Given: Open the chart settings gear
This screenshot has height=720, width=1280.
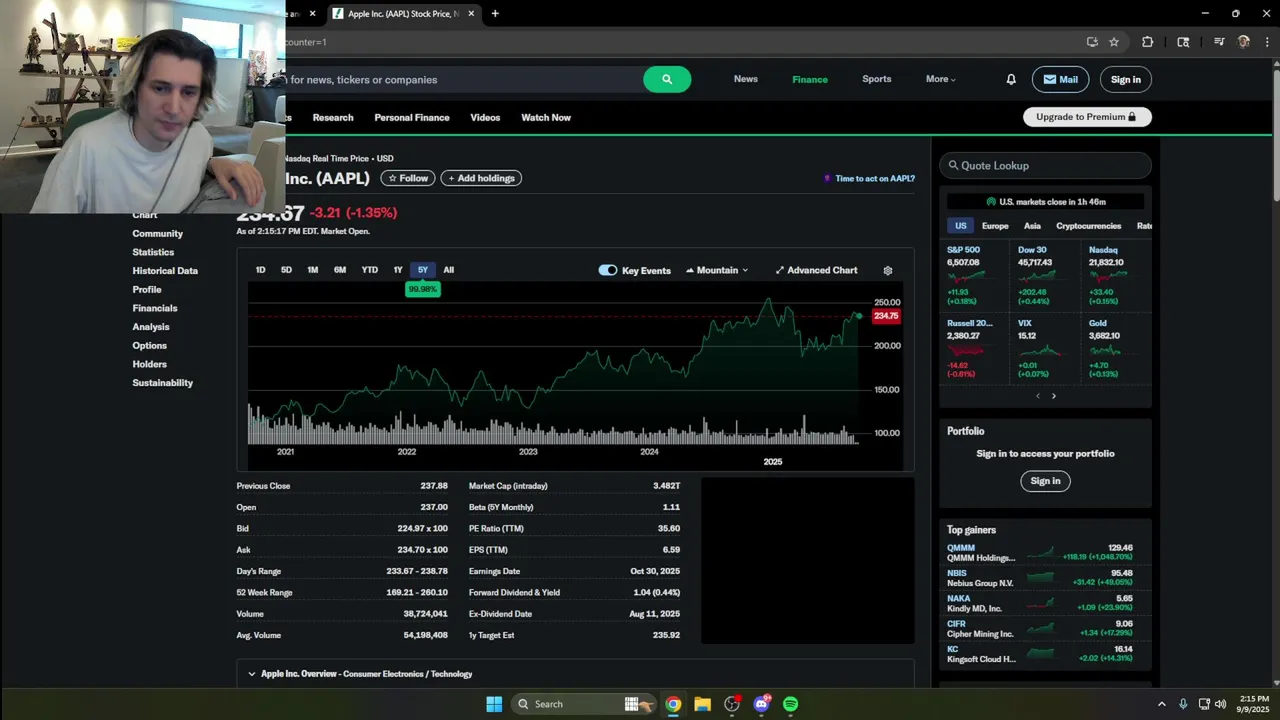Looking at the screenshot, I should pos(887,270).
